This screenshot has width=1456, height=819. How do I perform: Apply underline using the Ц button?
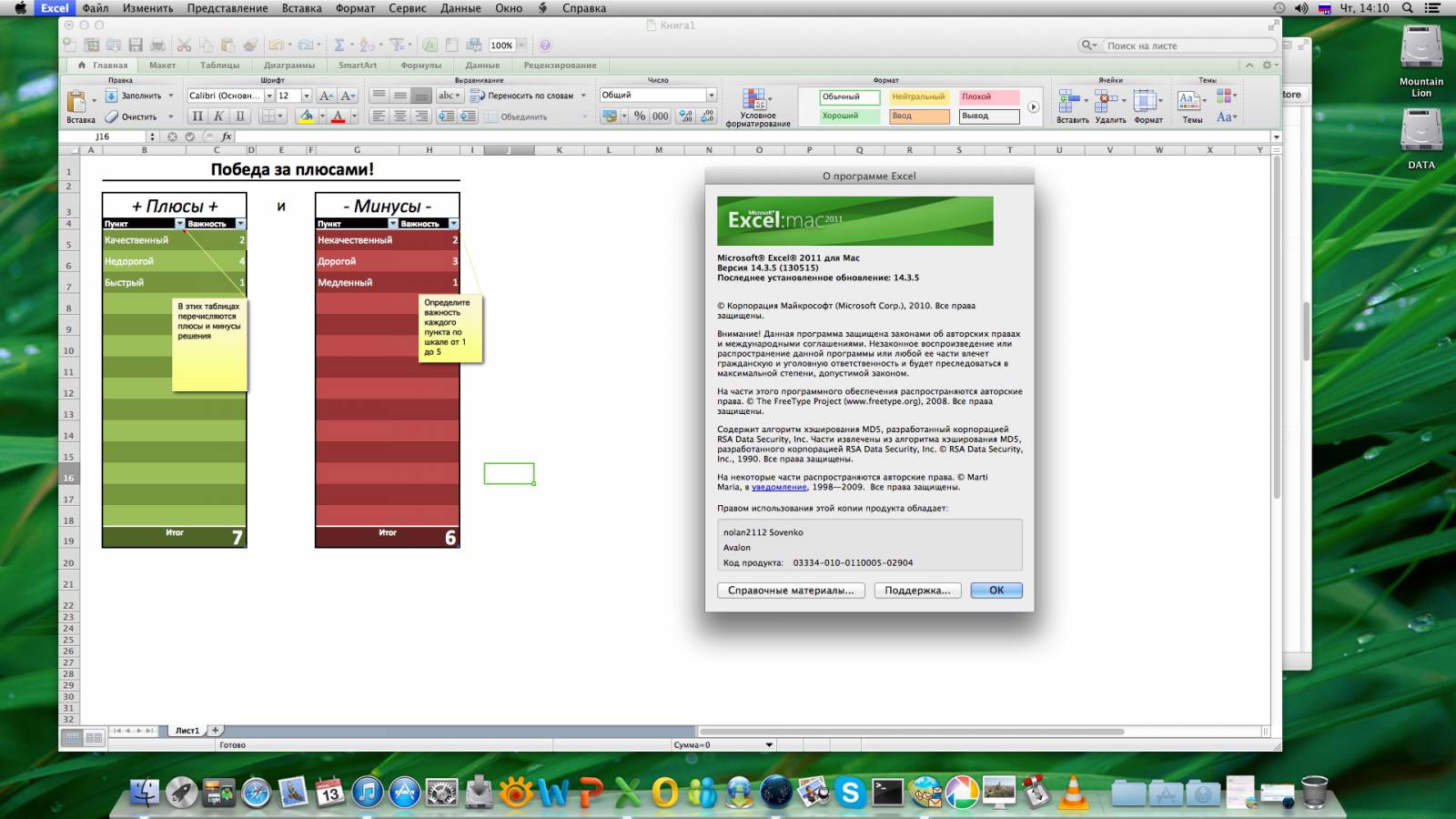pos(240,116)
